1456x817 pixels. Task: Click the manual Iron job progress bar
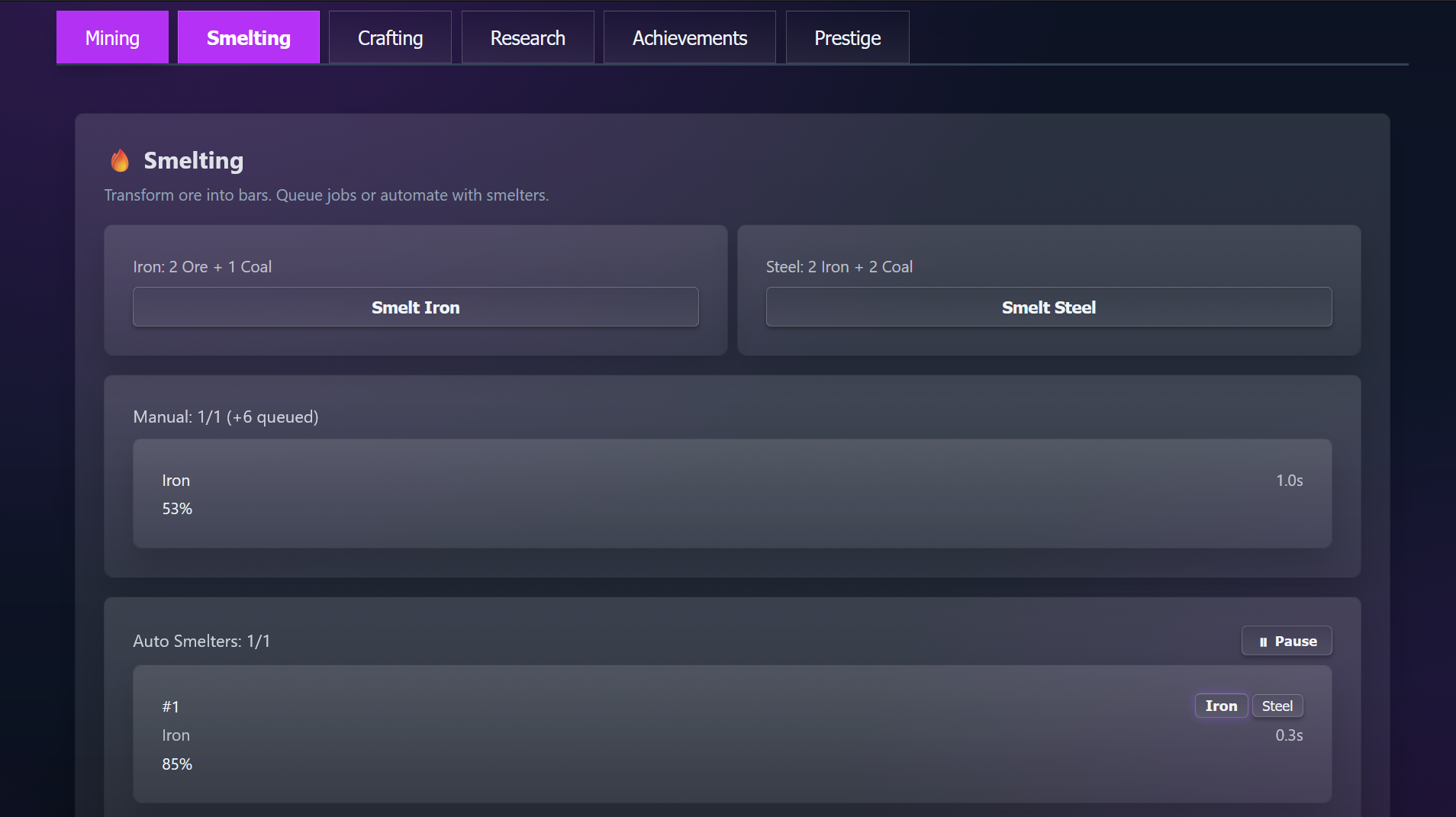pos(733,494)
